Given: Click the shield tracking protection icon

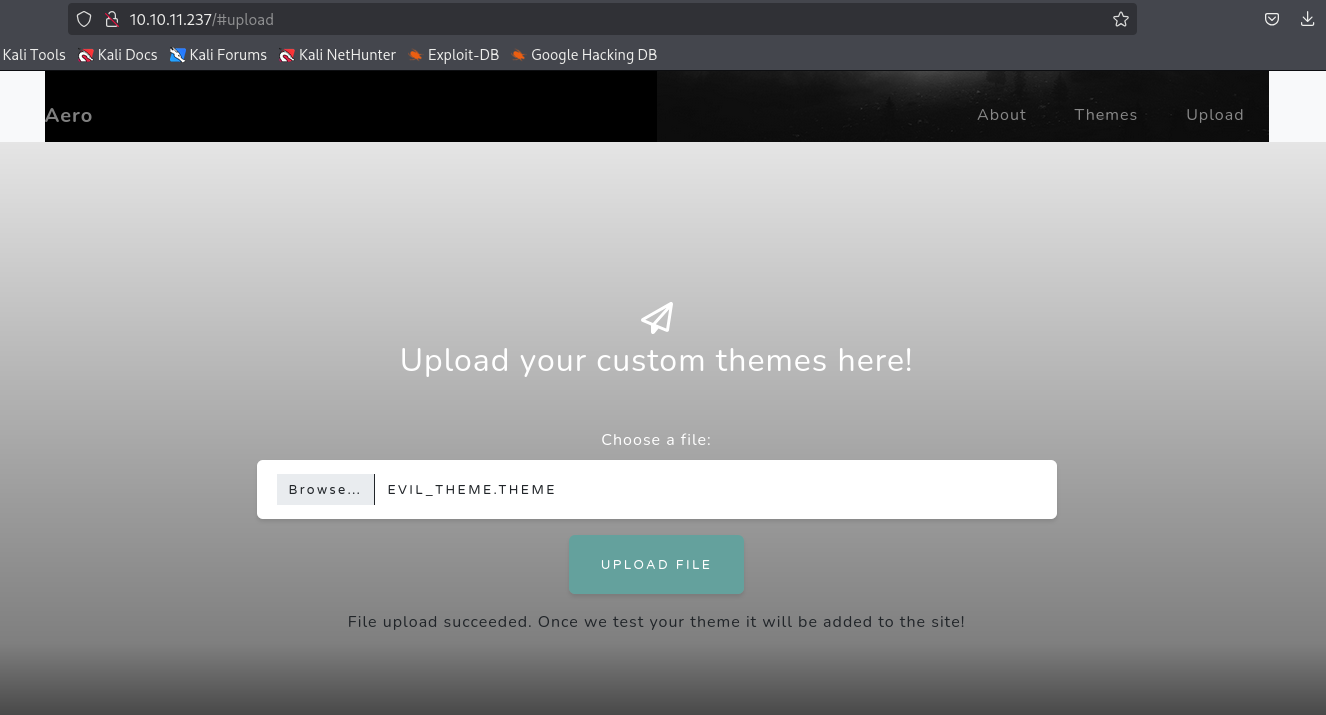Looking at the screenshot, I should [84, 19].
